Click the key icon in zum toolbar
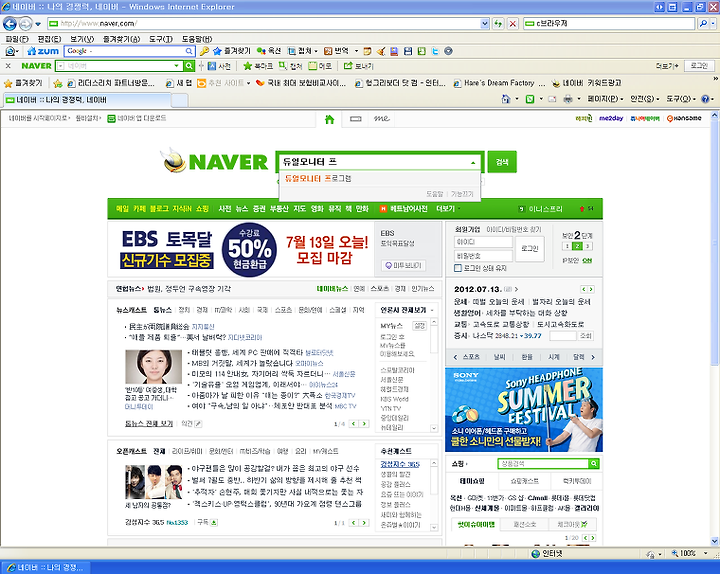720x574 pixels. pyautogui.click(x=204, y=51)
